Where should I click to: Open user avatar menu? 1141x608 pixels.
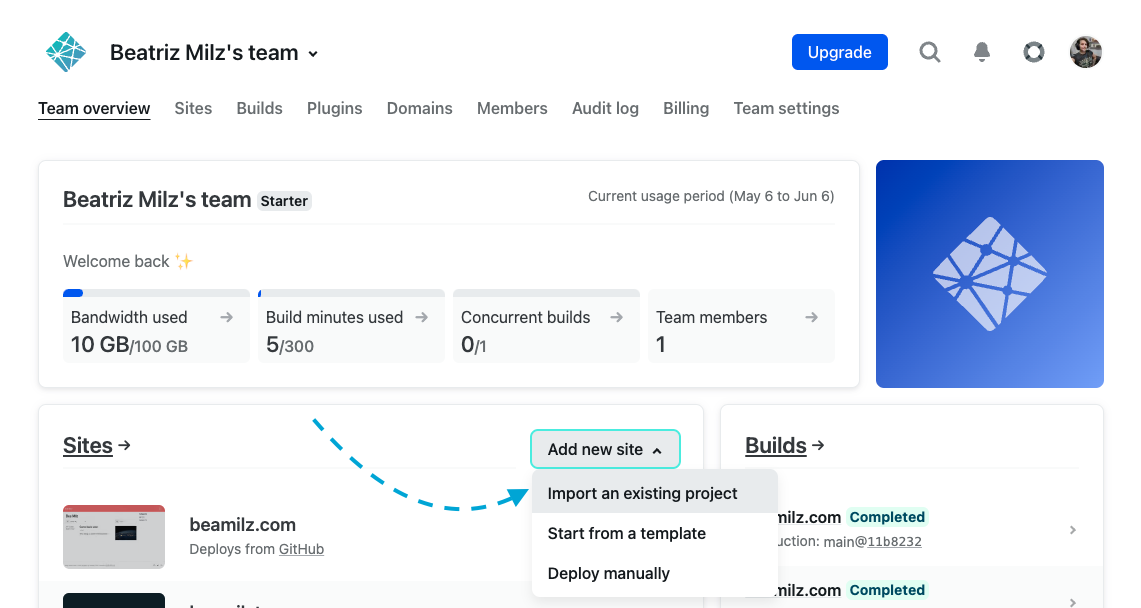(1085, 52)
